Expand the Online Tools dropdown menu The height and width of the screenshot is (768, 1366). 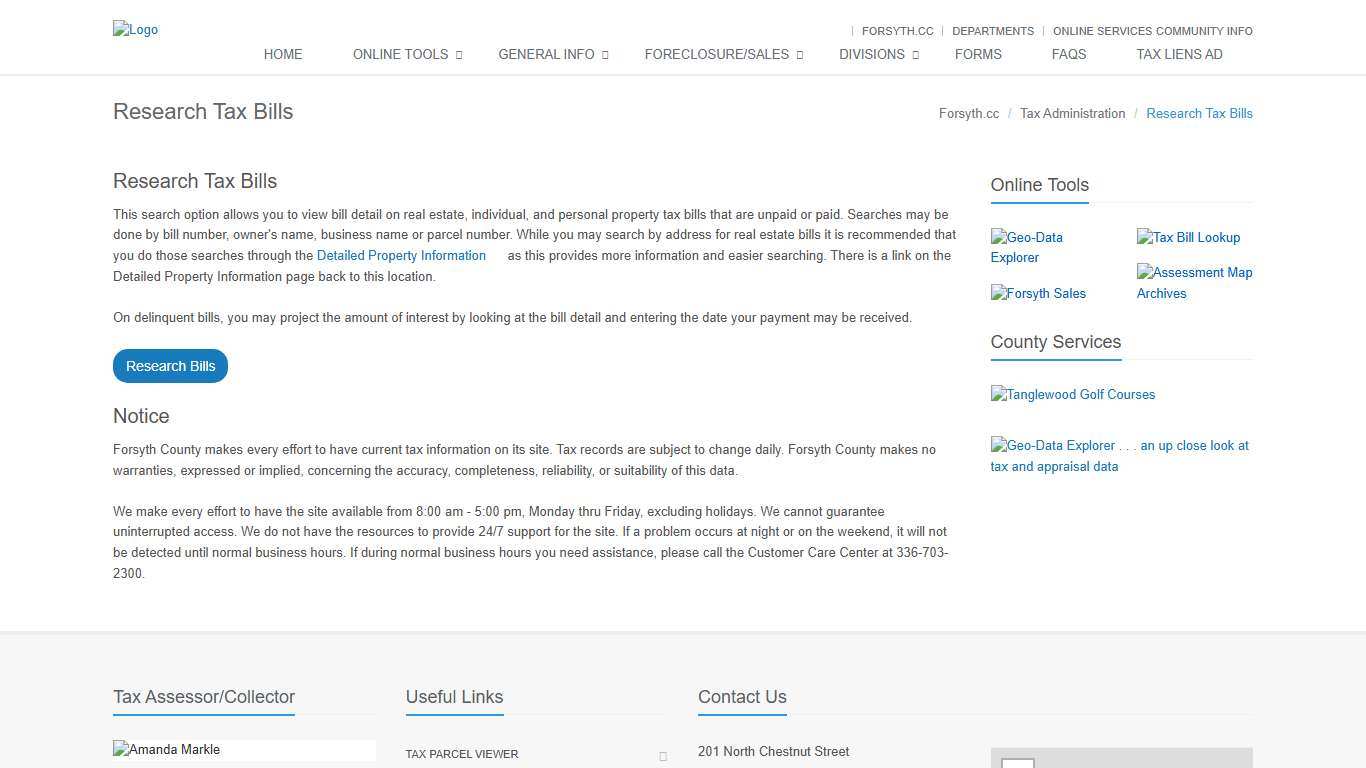pyautogui.click(x=406, y=55)
